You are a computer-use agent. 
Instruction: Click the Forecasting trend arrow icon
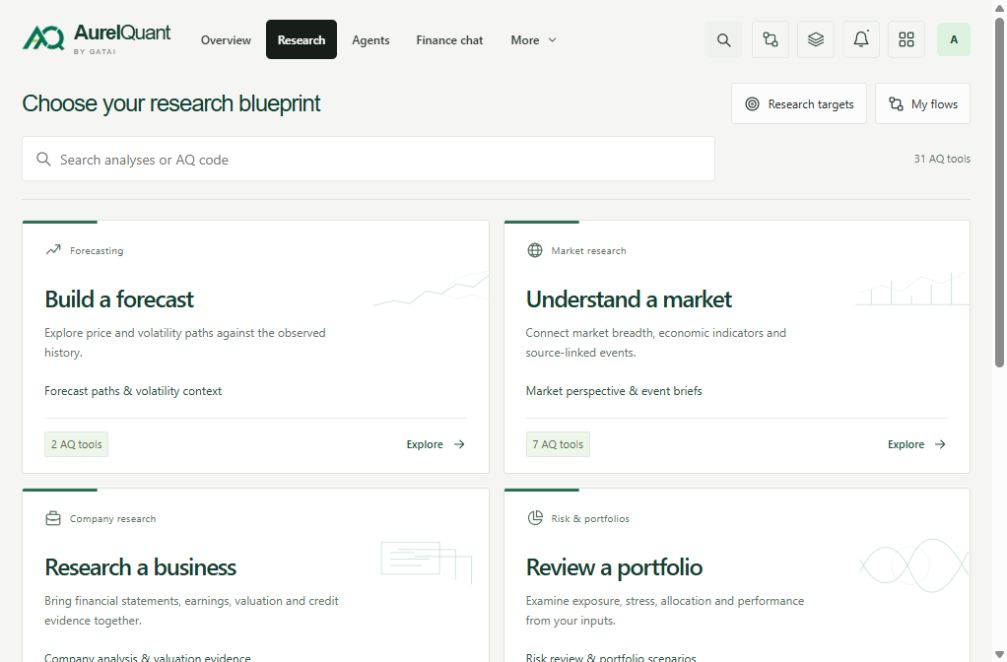(x=53, y=250)
